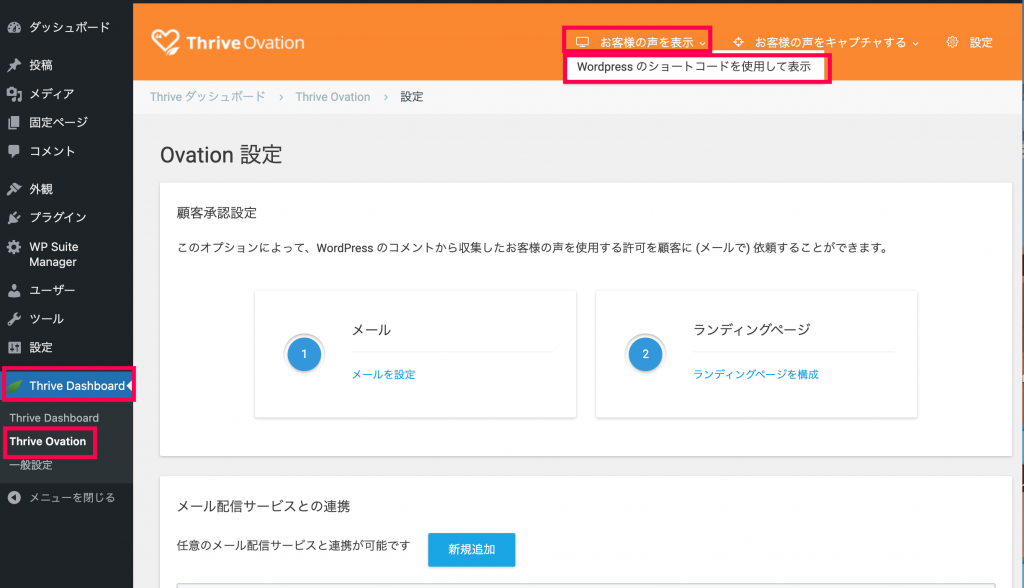Select the highlighted Thrive Dashboard menu
The width and height of the screenshot is (1024, 588).
(x=67, y=386)
